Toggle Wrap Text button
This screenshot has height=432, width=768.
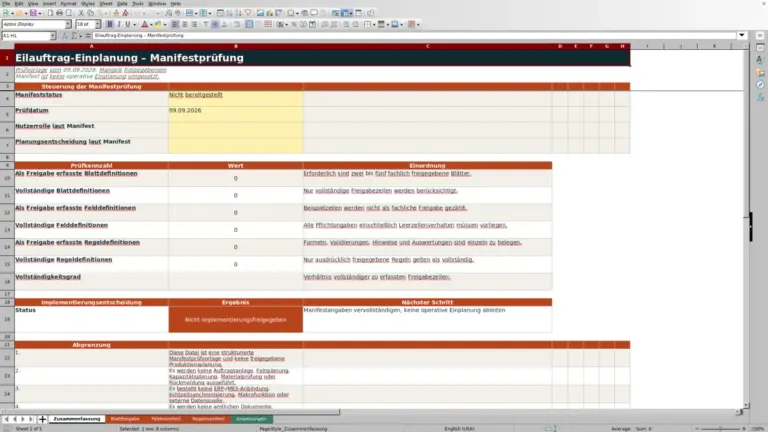(x=237, y=24)
